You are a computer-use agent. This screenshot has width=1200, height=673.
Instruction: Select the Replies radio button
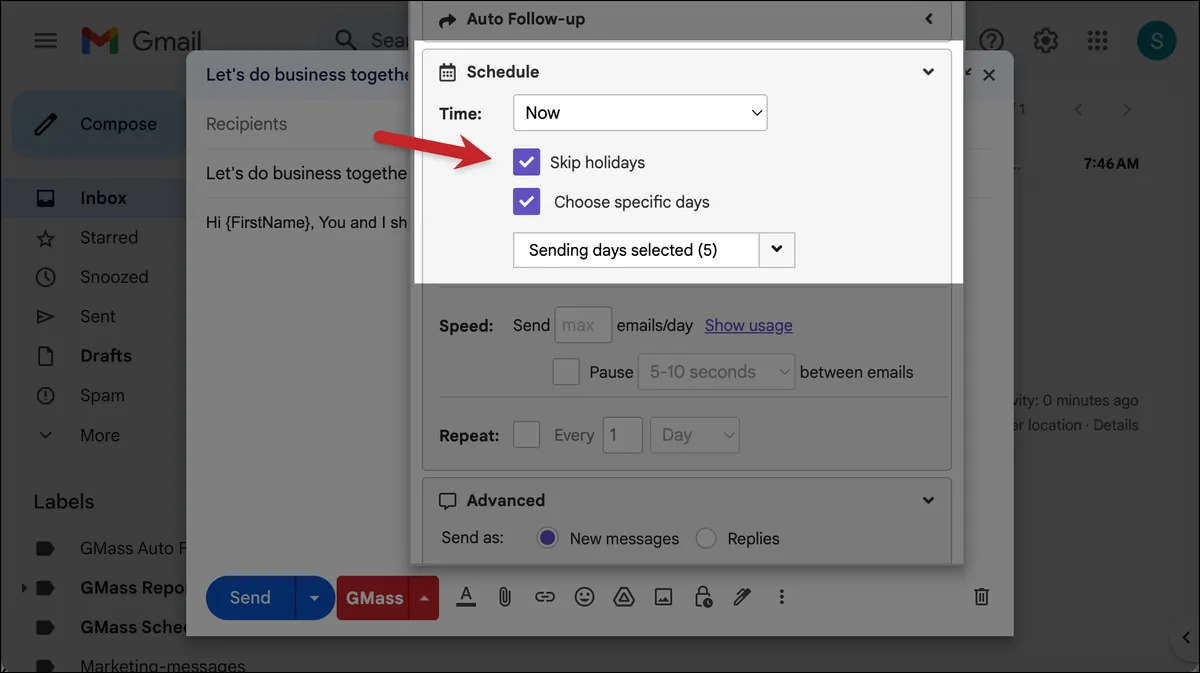(706, 538)
